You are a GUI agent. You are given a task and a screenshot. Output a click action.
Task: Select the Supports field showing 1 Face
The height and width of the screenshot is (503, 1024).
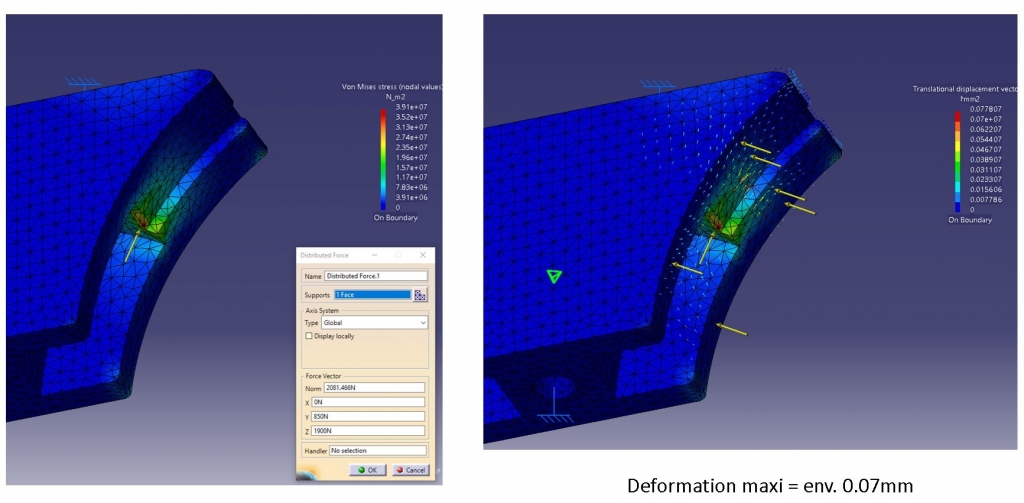pos(372,295)
